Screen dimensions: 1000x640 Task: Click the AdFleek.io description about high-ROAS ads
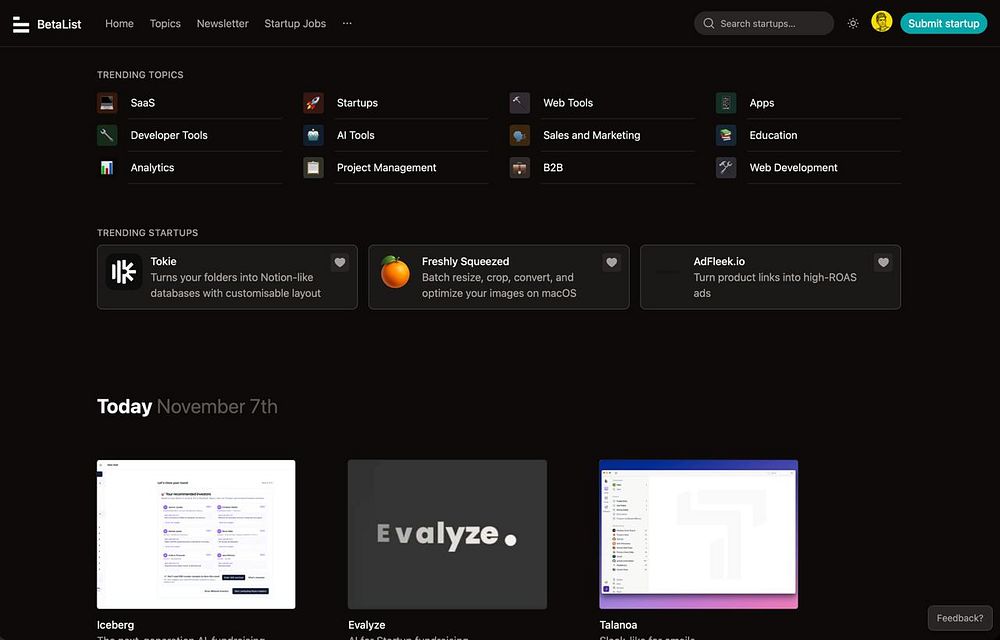(775, 285)
